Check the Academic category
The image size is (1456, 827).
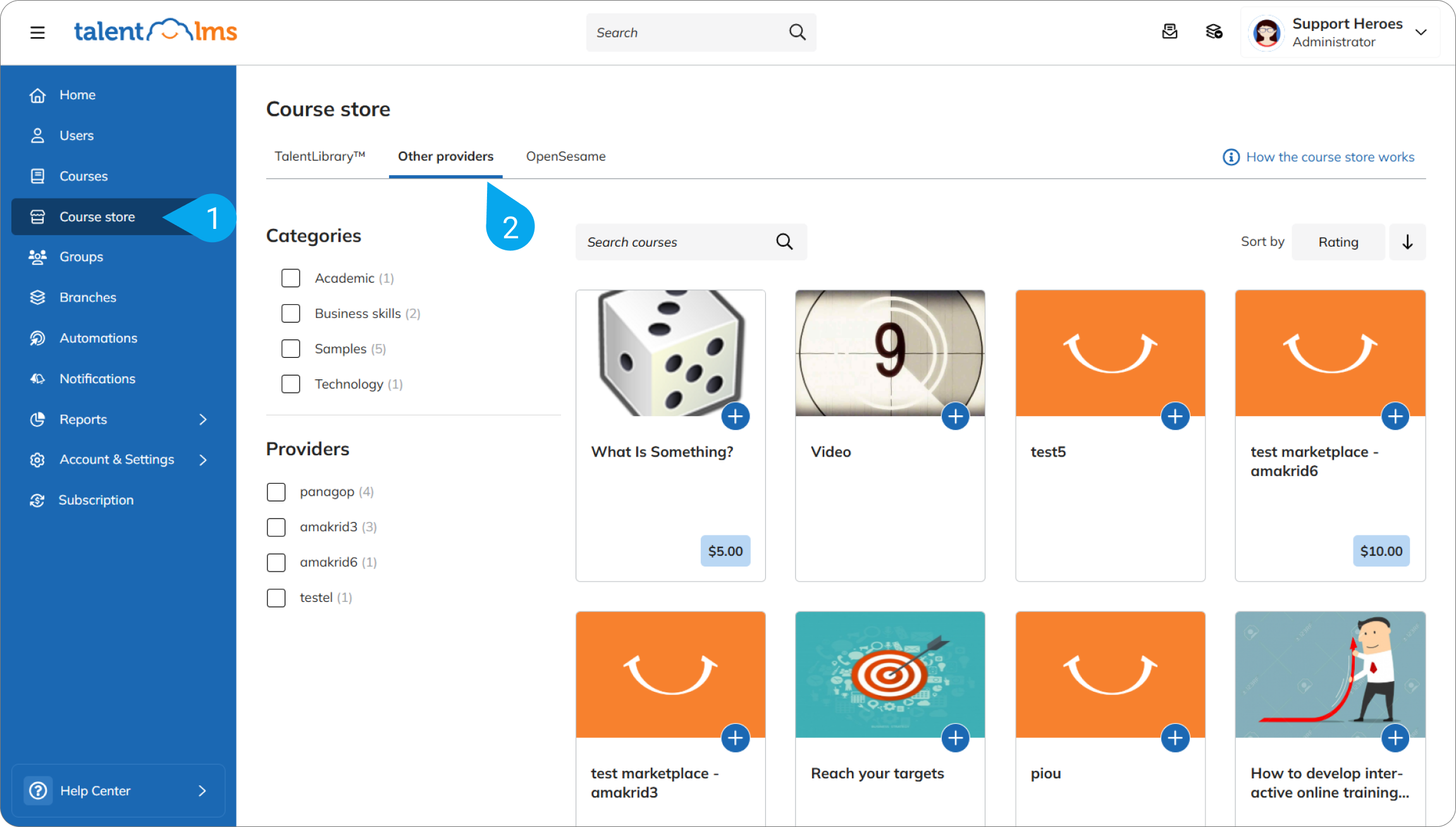coord(291,278)
